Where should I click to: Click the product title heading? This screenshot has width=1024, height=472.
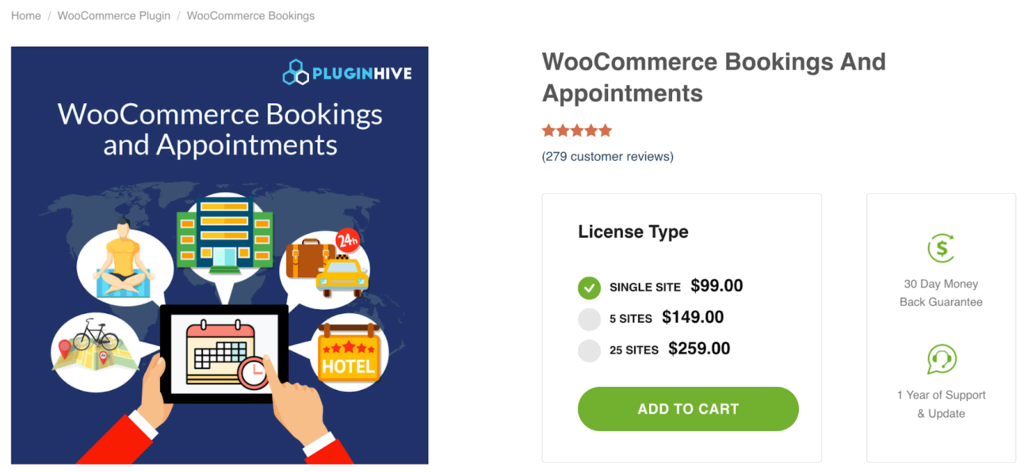pyautogui.click(x=713, y=77)
